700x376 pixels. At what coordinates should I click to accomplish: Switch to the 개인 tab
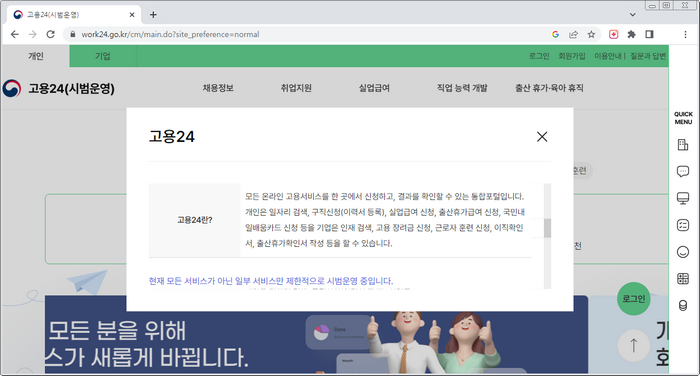click(36, 56)
